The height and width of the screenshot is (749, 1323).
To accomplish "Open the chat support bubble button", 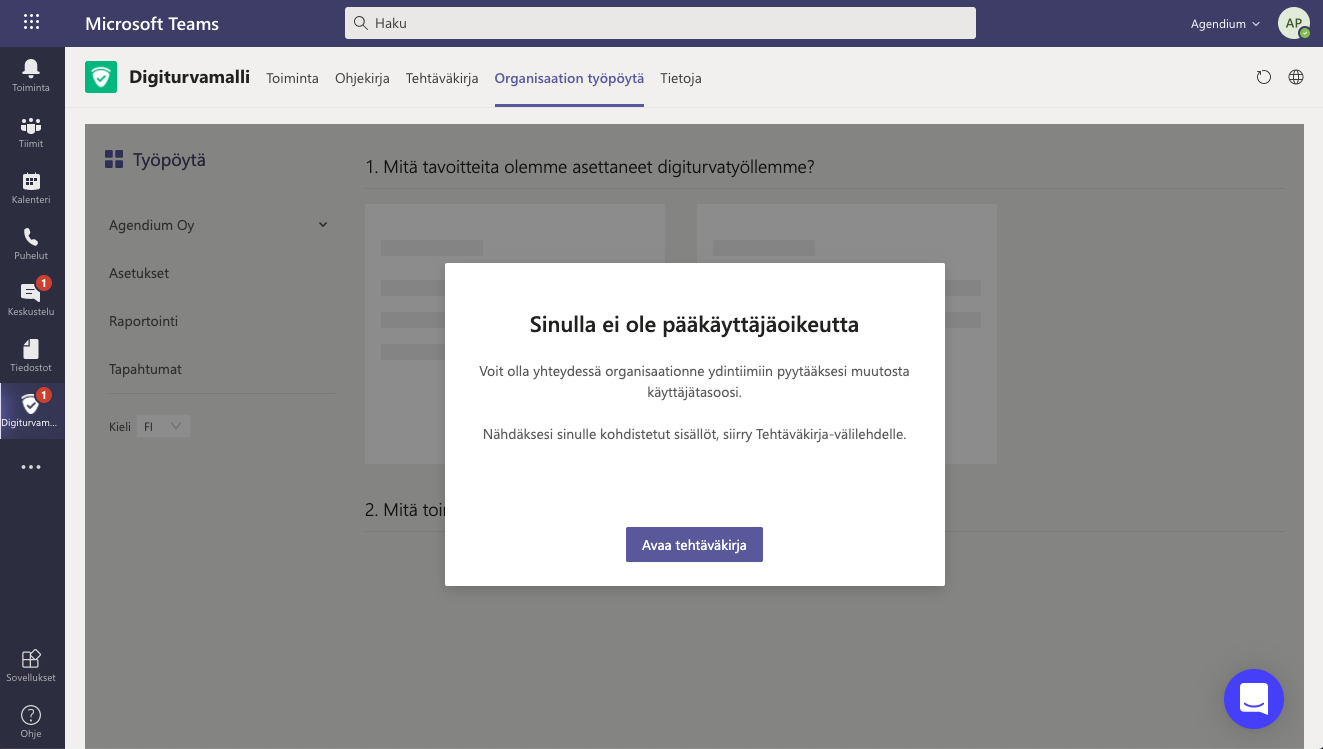I will point(1254,698).
